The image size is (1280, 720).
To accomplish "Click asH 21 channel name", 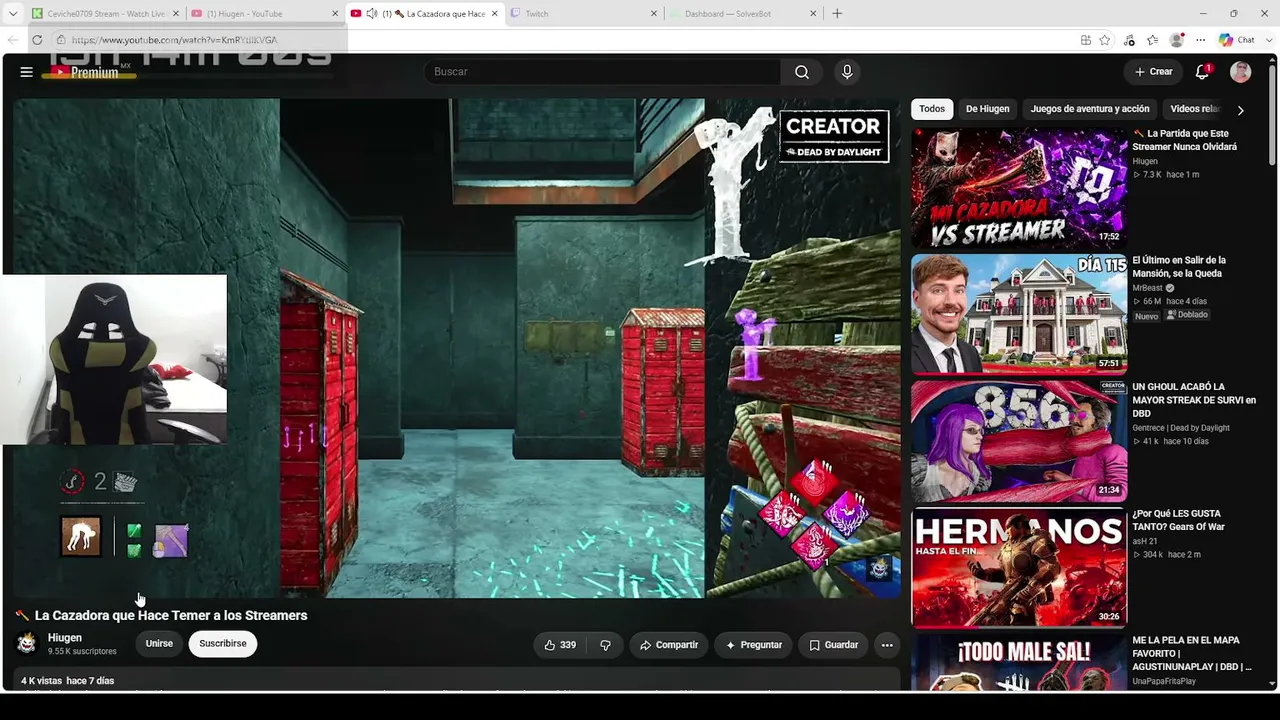I will (x=1146, y=541).
